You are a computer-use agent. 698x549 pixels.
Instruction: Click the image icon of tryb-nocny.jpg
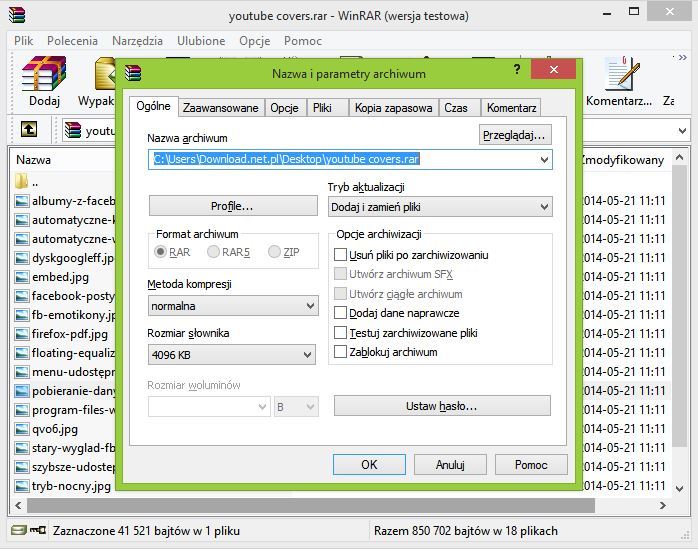coord(21,486)
